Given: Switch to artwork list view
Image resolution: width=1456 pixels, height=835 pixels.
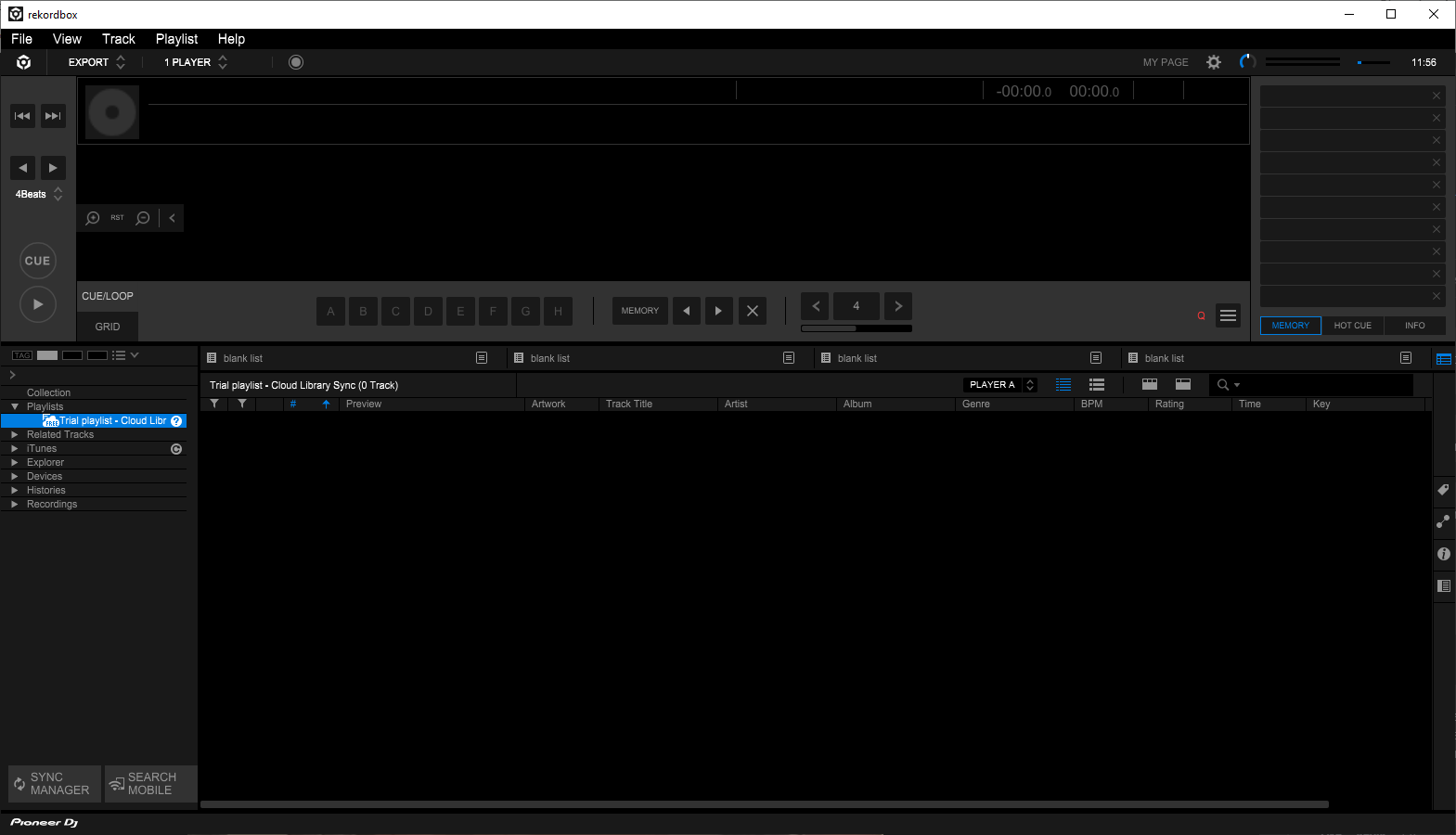Looking at the screenshot, I should [x=1097, y=385].
